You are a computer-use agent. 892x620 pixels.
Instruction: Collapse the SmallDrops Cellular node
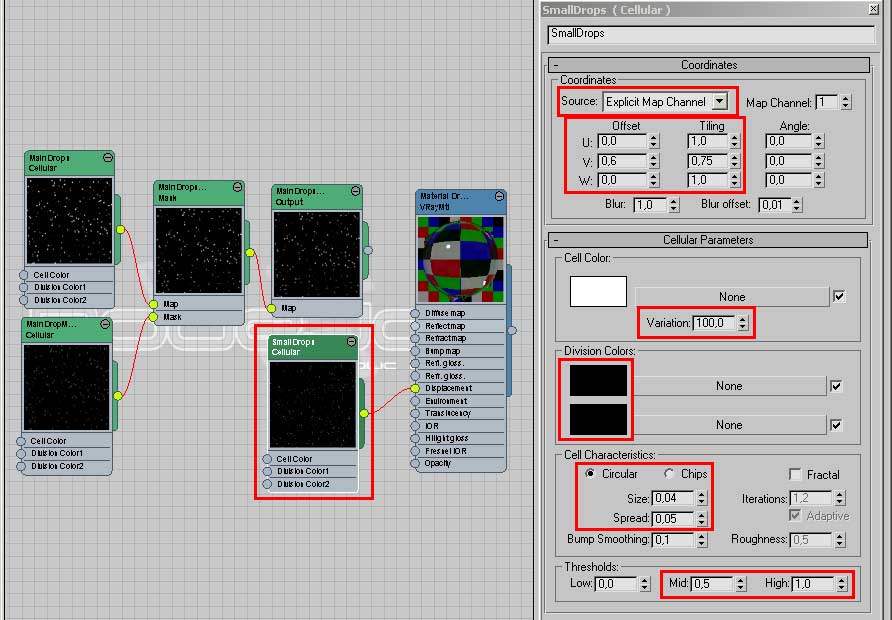(350, 342)
